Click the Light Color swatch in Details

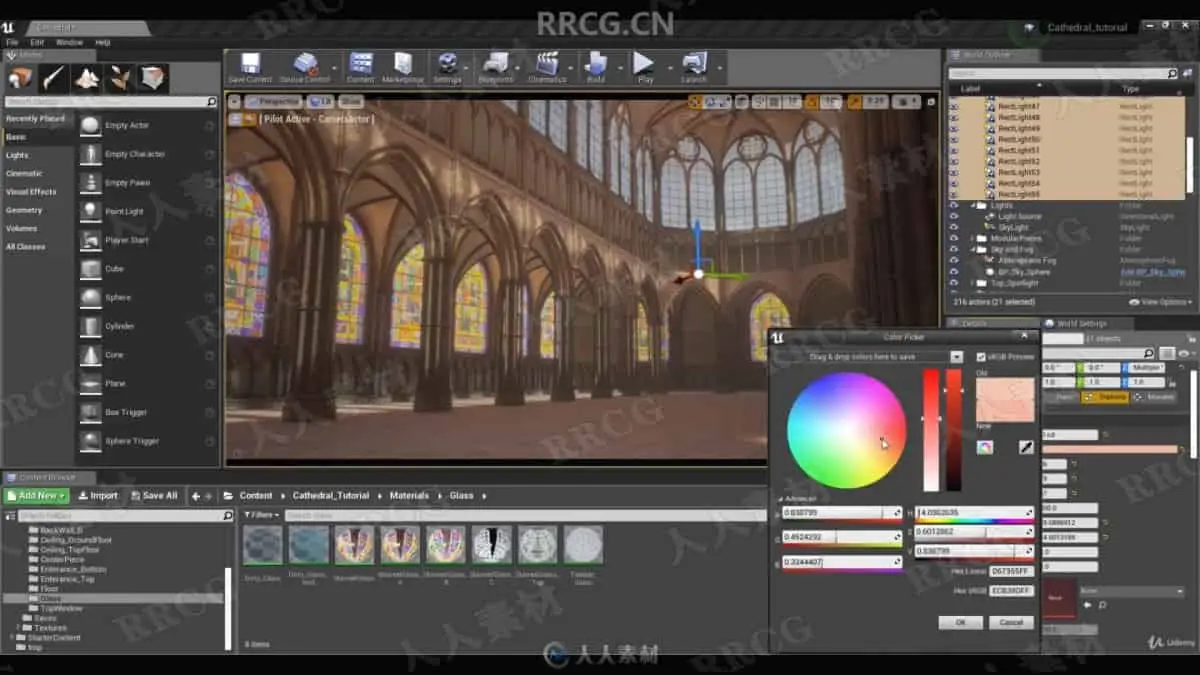[1110, 449]
